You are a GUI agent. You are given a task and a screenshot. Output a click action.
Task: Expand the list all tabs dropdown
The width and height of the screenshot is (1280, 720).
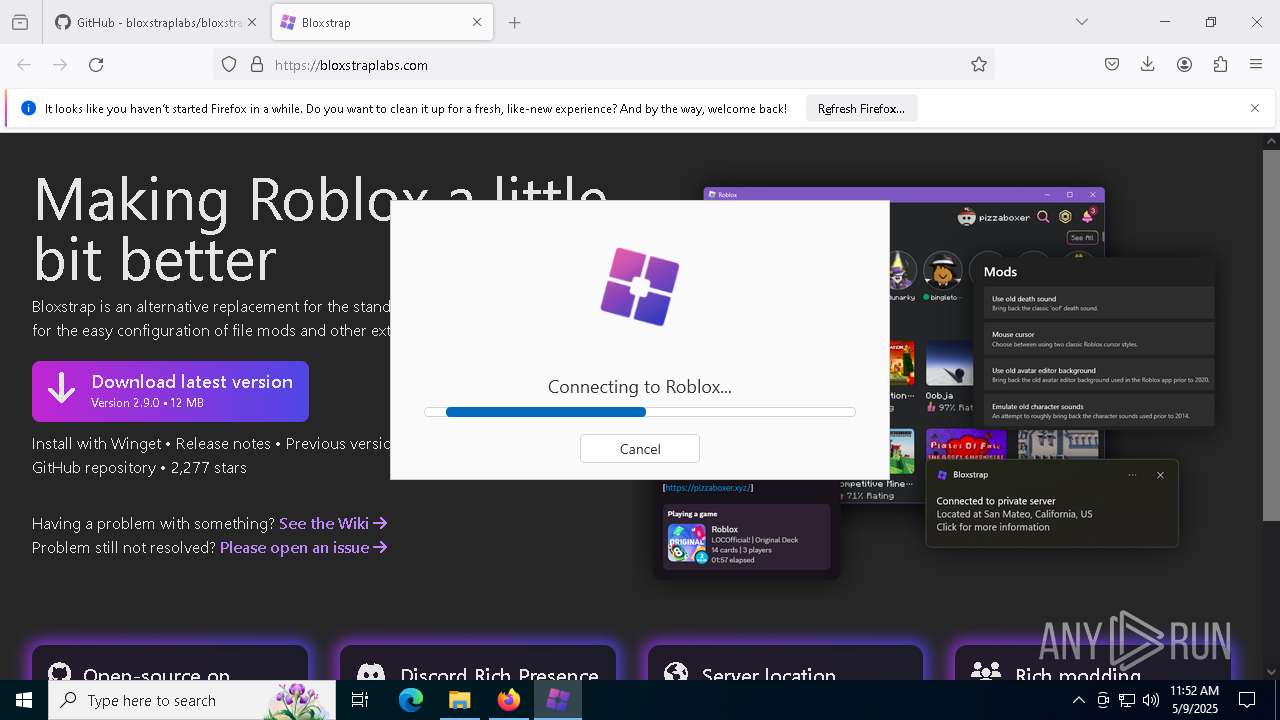[x=1082, y=22]
